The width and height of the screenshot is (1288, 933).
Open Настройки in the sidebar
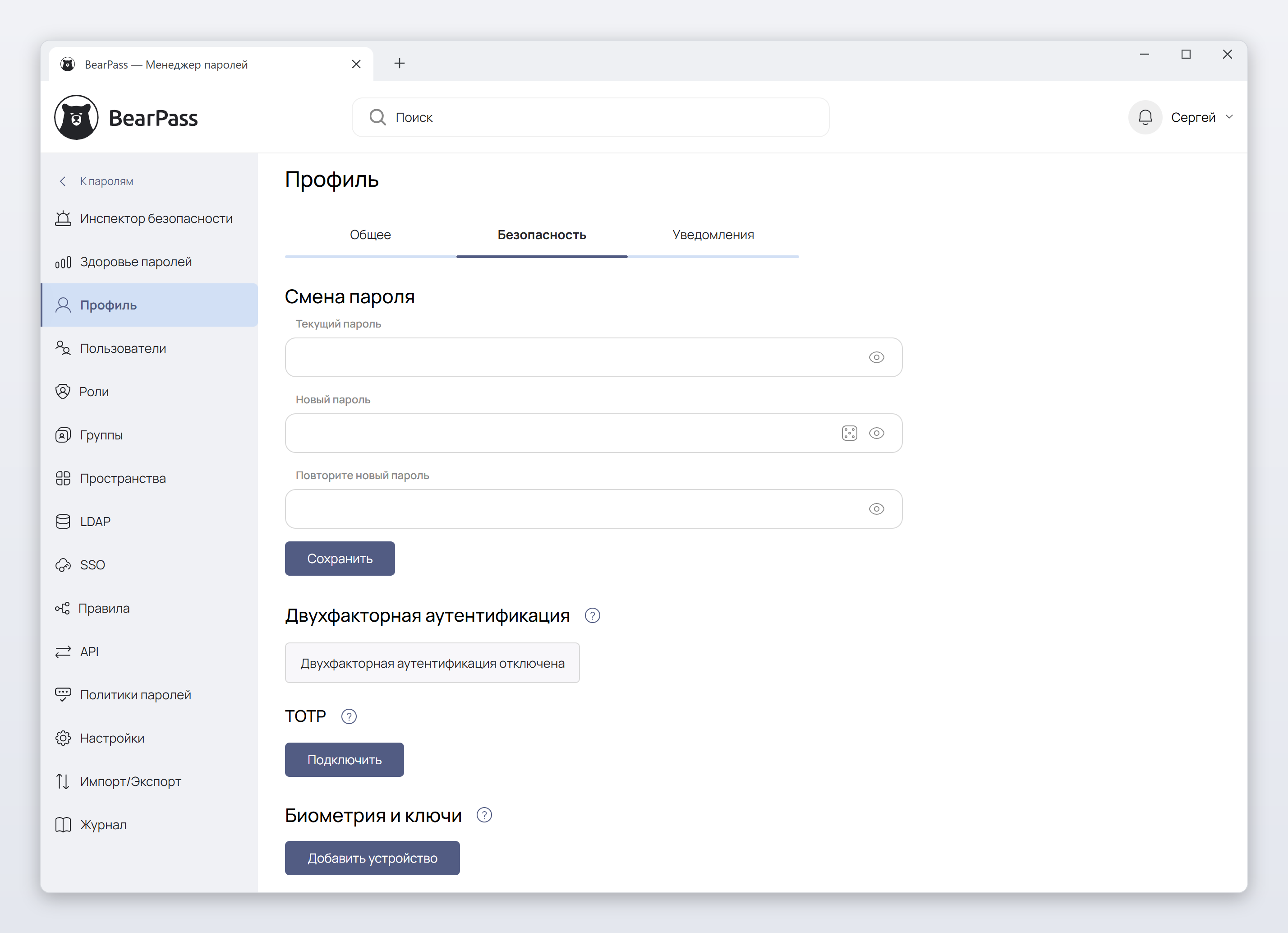coord(149,738)
